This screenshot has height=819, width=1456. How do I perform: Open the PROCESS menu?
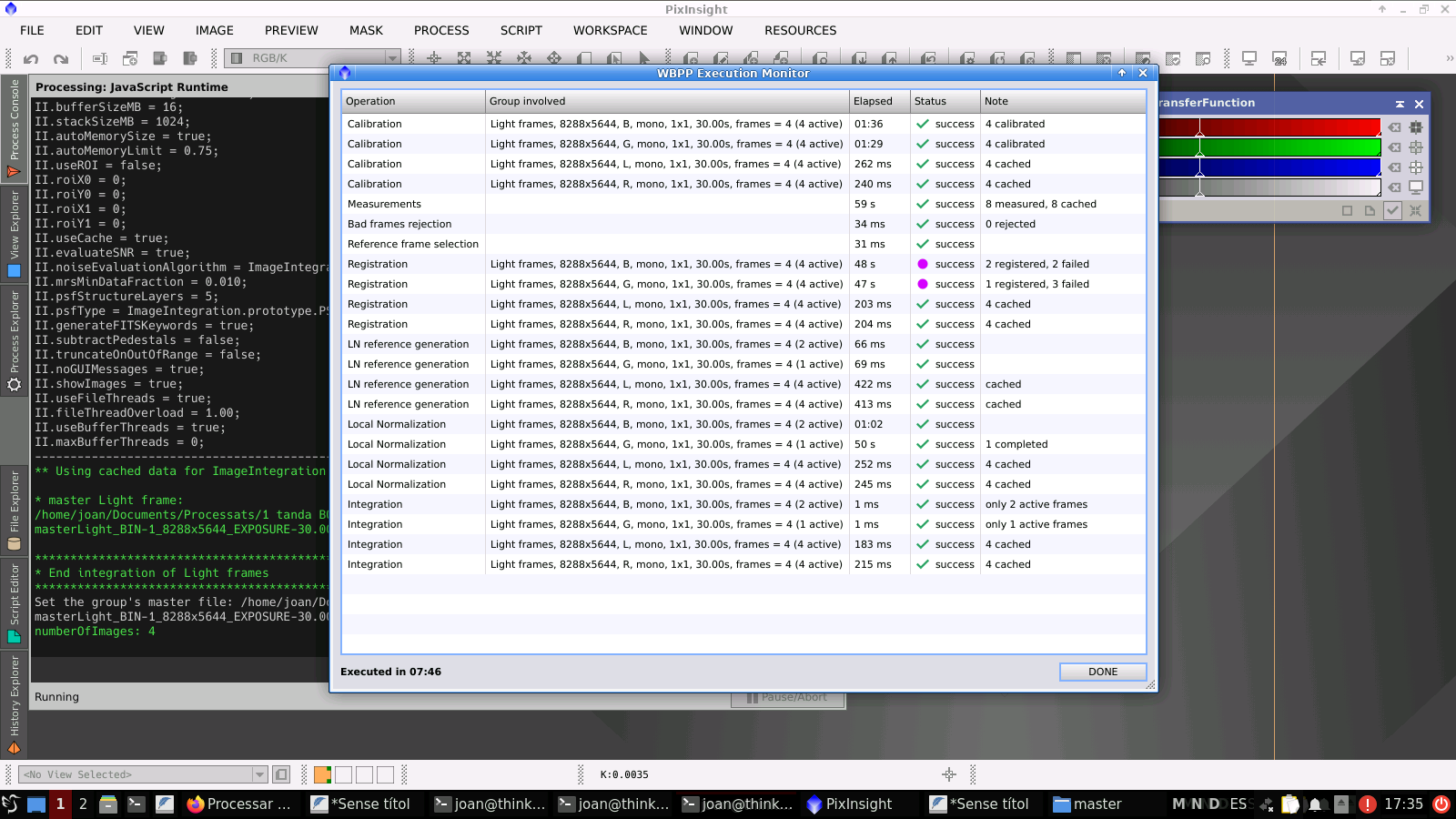(x=441, y=30)
